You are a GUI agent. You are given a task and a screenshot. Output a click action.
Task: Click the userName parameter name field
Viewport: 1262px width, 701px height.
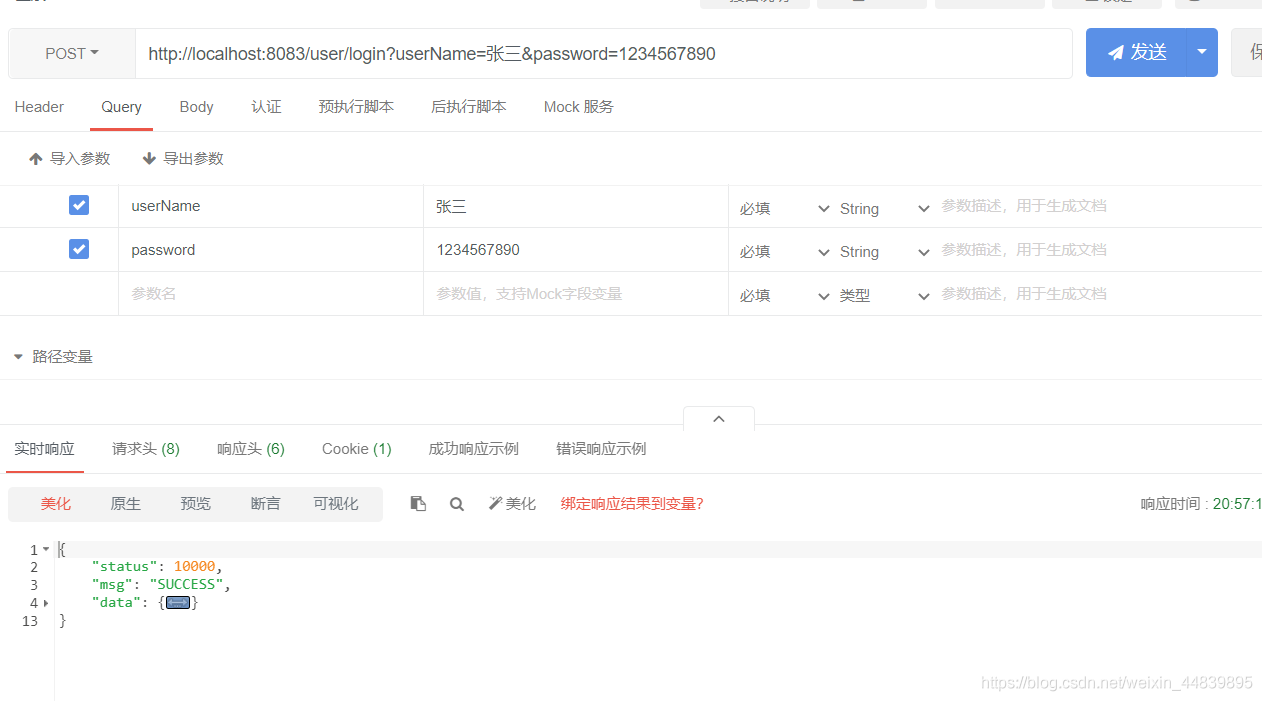(270, 206)
